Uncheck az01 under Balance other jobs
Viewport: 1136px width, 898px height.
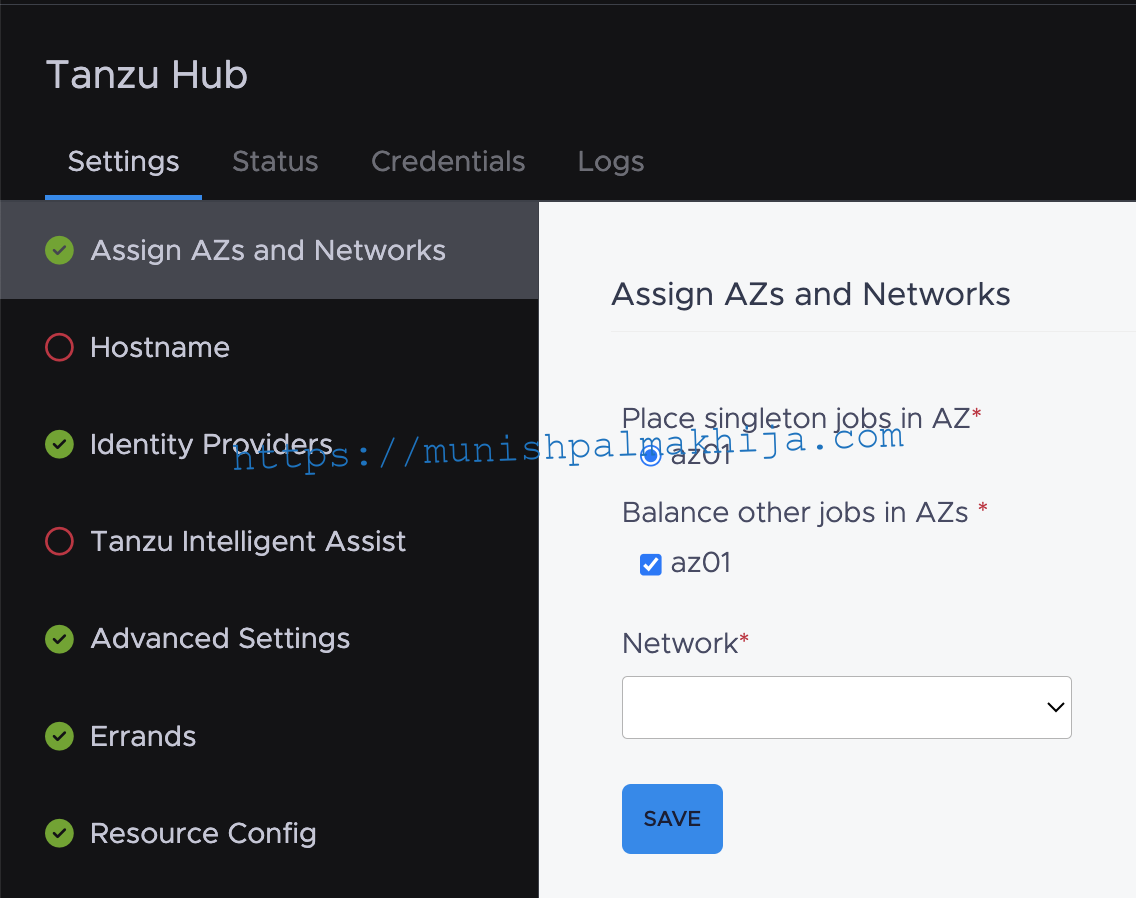point(651,564)
